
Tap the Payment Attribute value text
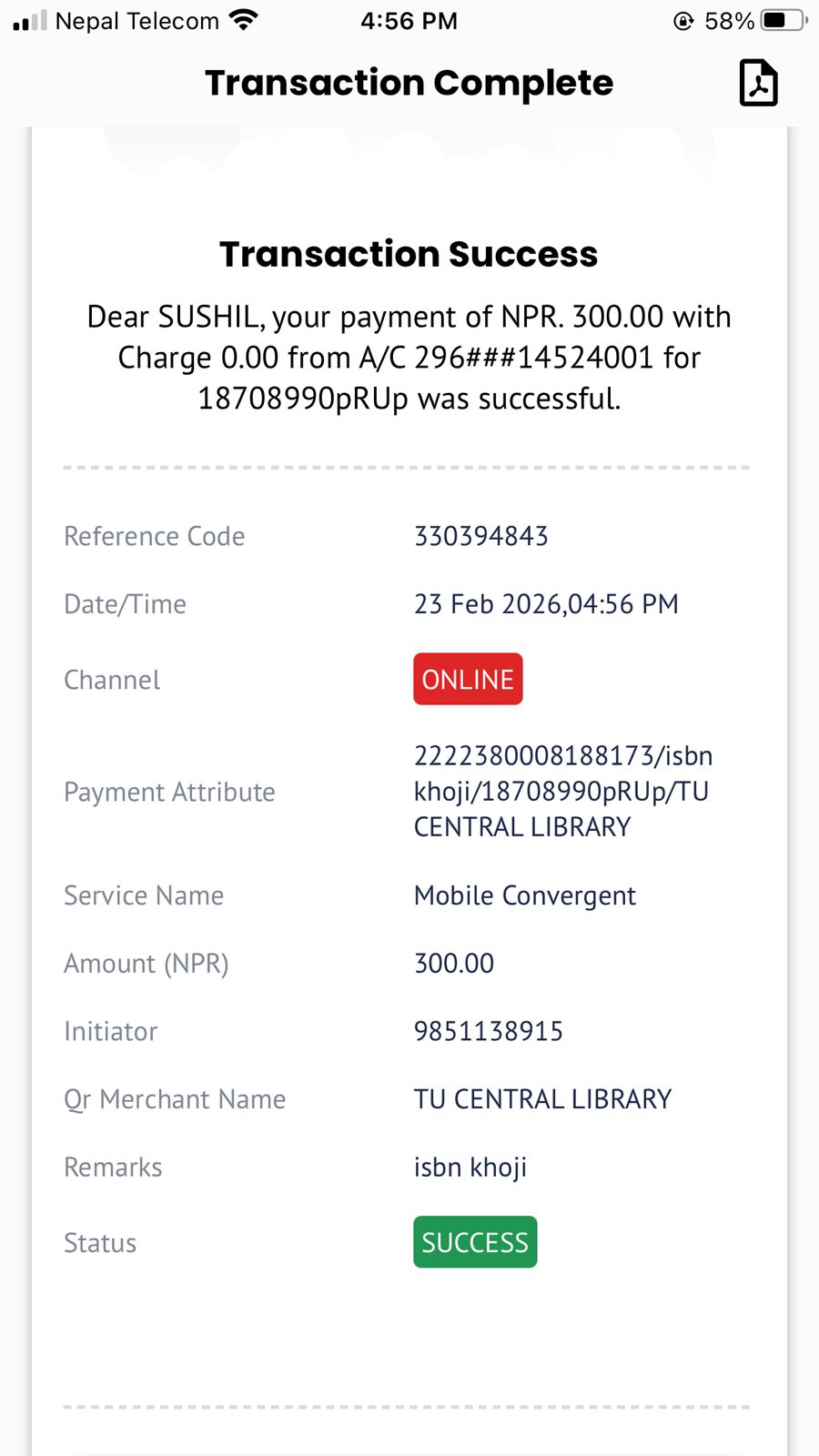click(x=562, y=791)
